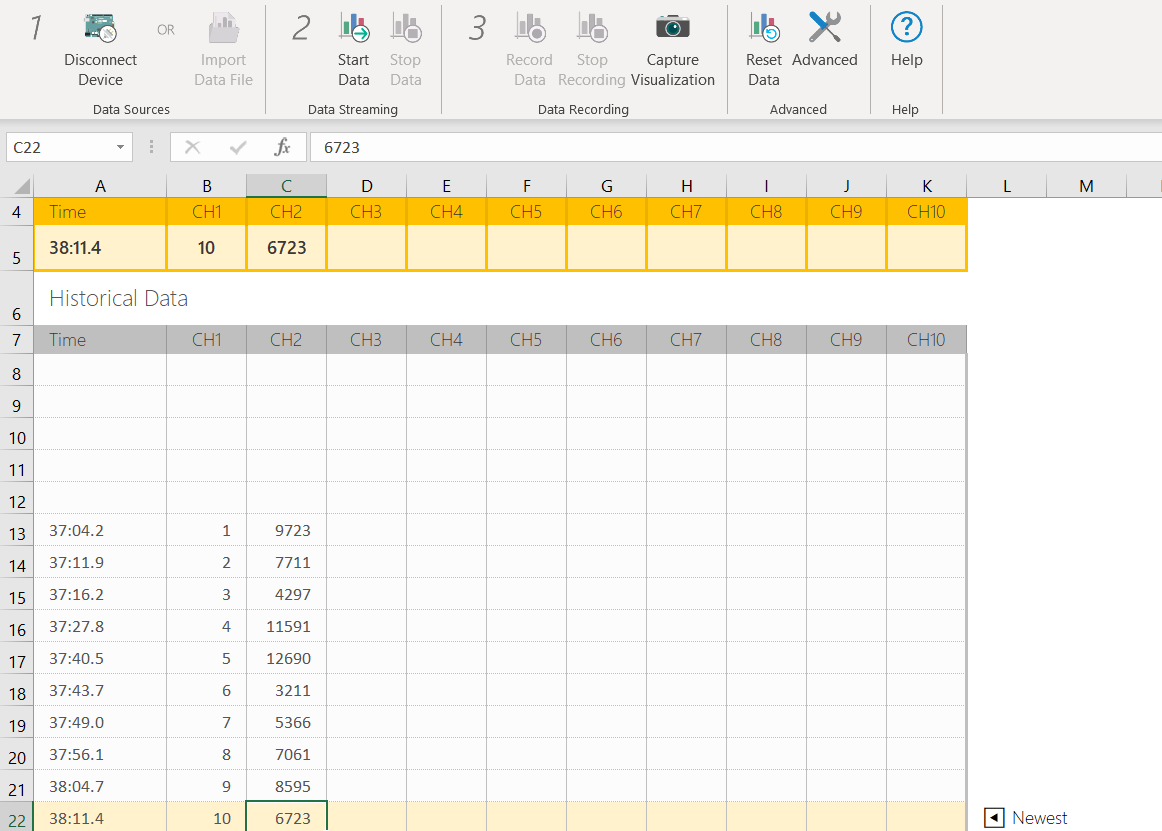Click the Reset Data icon
The image size is (1162, 831).
tap(763, 27)
